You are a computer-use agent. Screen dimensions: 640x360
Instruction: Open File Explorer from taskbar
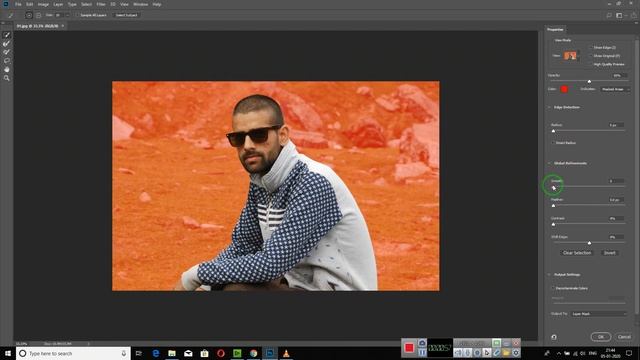click(172, 353)
